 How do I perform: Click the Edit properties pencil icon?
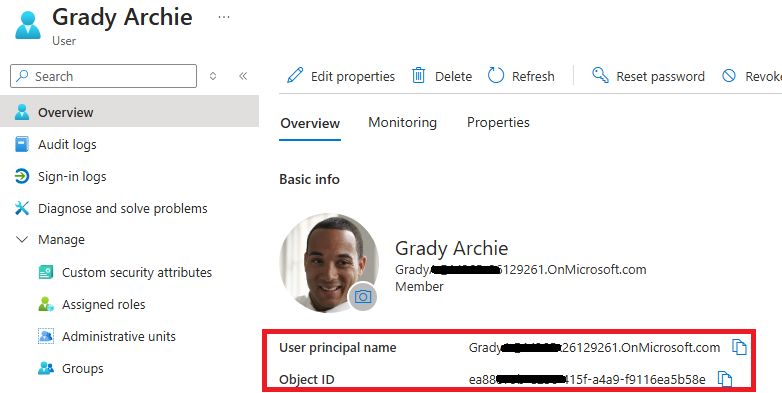pos(295,76)
